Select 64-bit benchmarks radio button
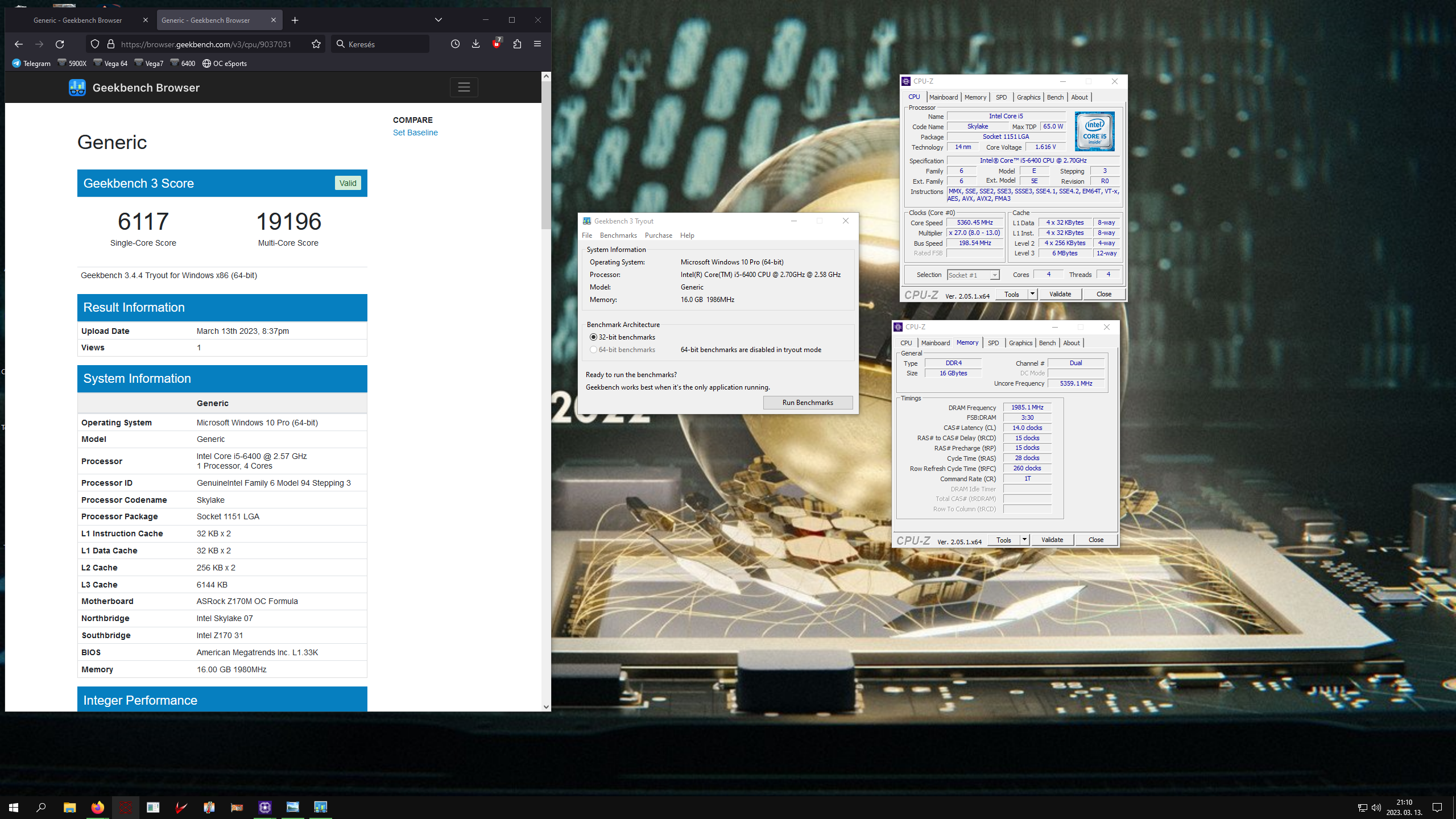Viewport: 1456px width, 819px height. [x=593, y=350]
